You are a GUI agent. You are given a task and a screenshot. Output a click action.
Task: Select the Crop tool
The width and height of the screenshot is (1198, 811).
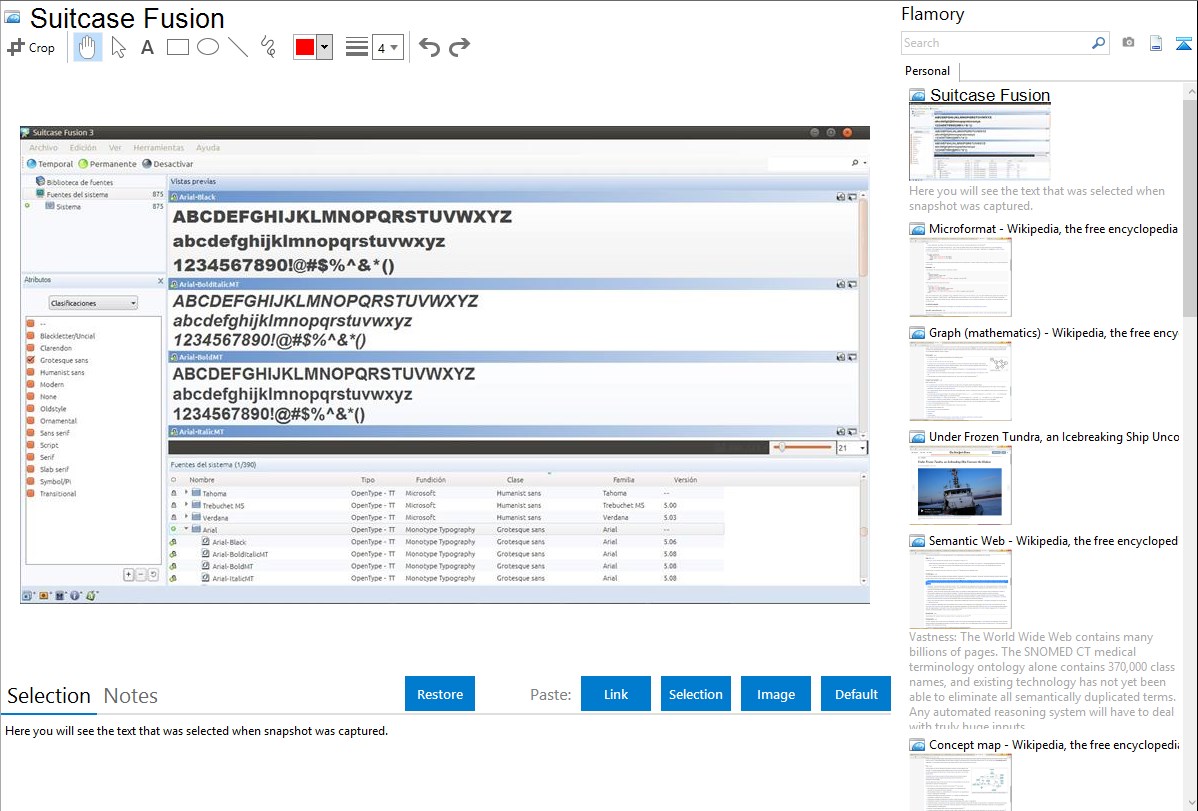coord(31,47)
